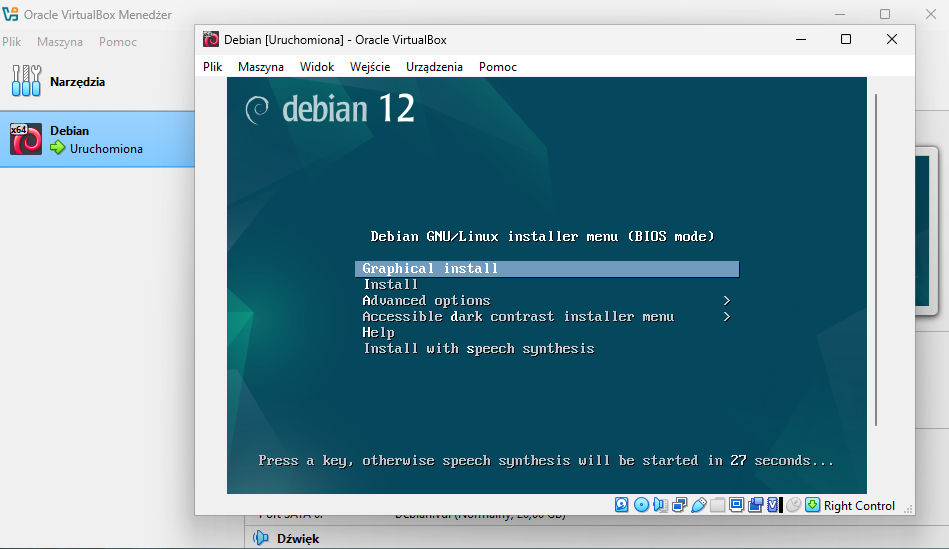Close the Debian VM window
This screenshot has width=949, height=549.
tap(892, 39)
